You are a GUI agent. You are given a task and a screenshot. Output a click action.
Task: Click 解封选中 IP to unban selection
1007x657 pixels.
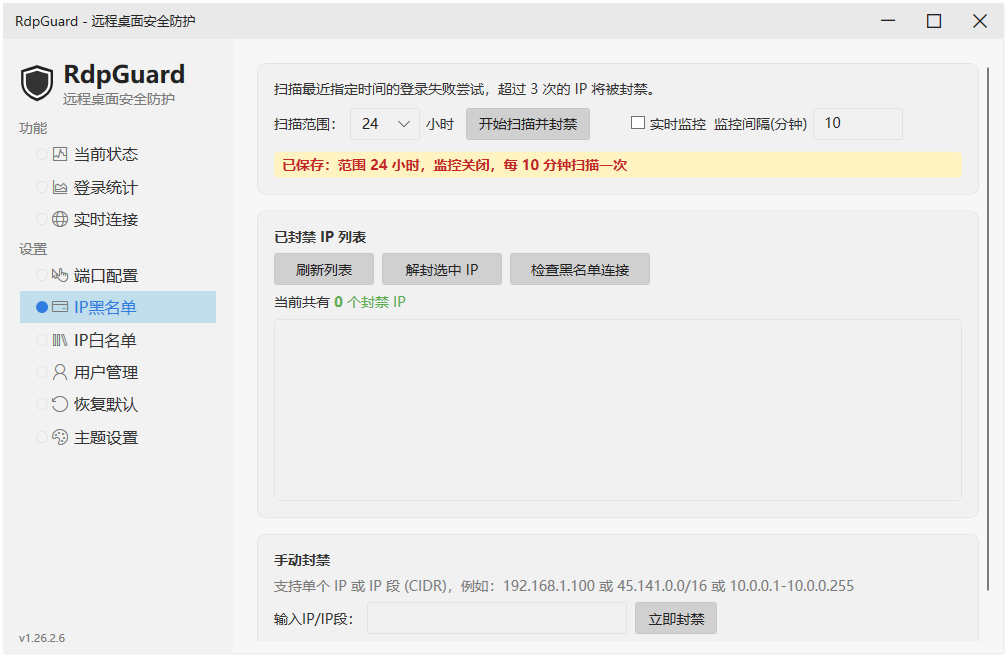[x=441, y=269]
